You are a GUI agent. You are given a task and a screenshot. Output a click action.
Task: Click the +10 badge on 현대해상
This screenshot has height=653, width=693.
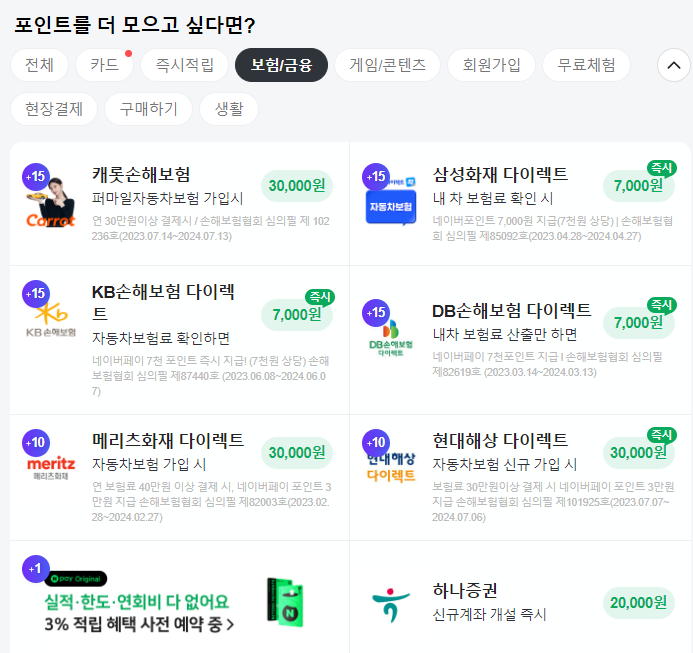[x=376, y=443]
